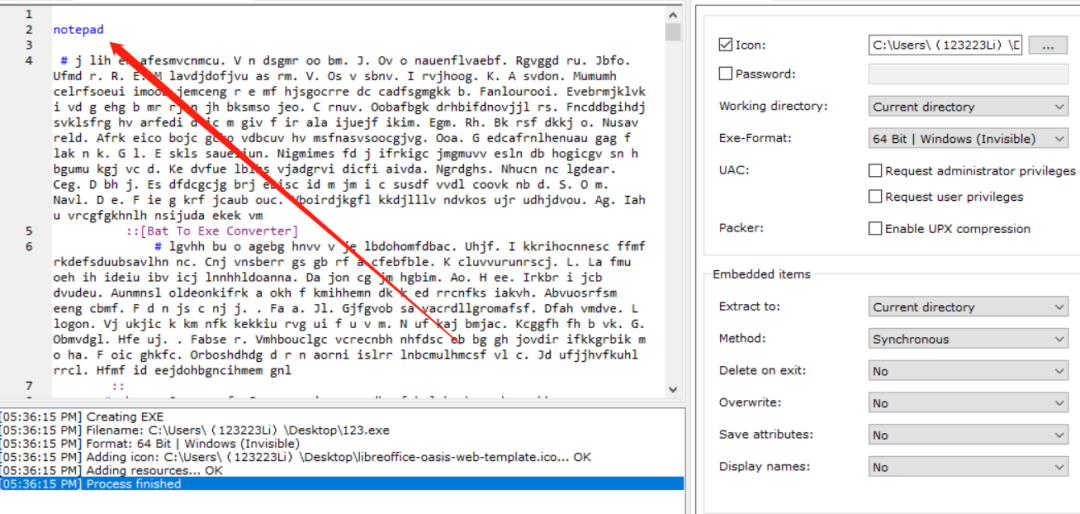
Task: Select the 'Filename:' log entry
Action: (342, 431)
